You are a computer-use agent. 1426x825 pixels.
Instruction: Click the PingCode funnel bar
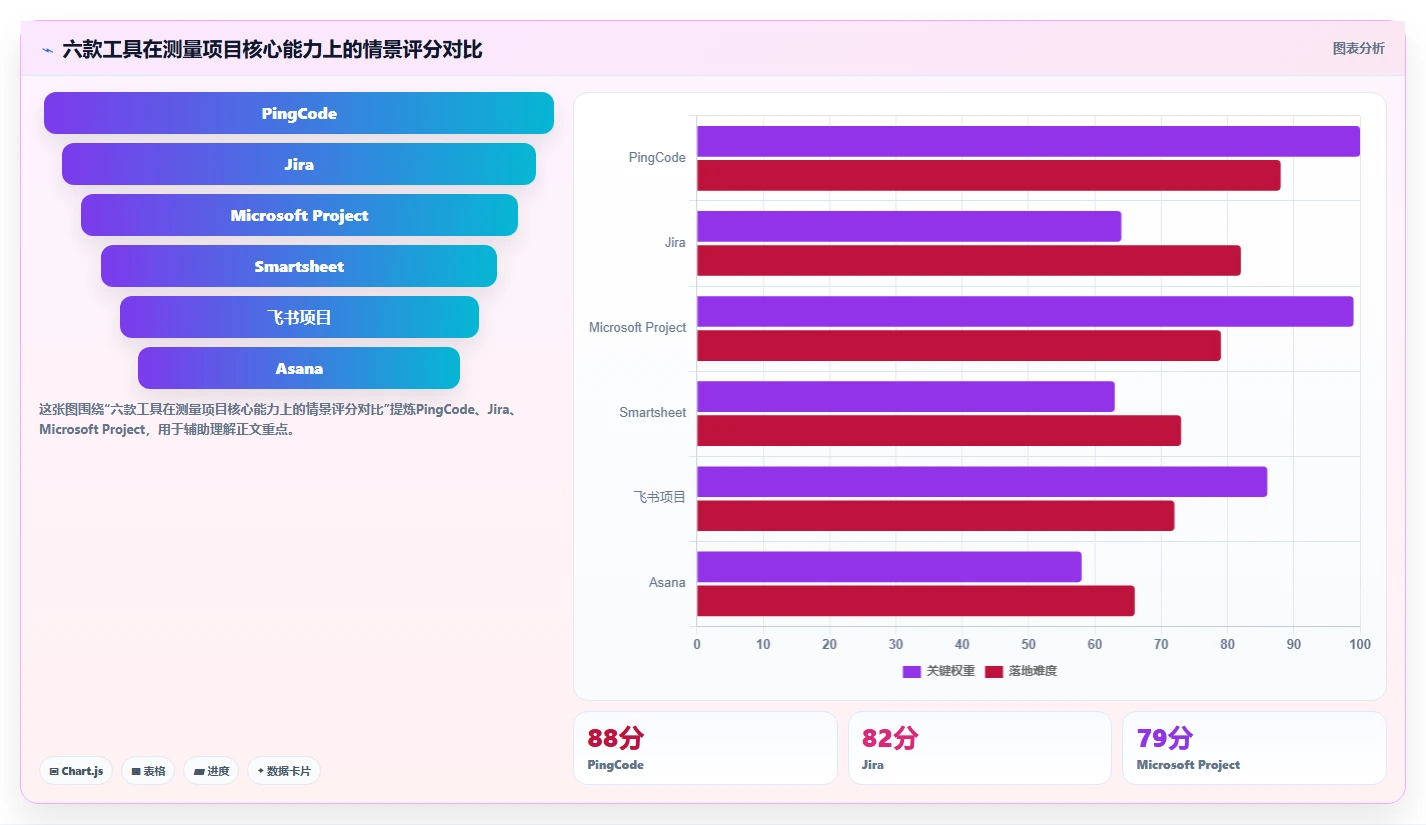(299, 113)
